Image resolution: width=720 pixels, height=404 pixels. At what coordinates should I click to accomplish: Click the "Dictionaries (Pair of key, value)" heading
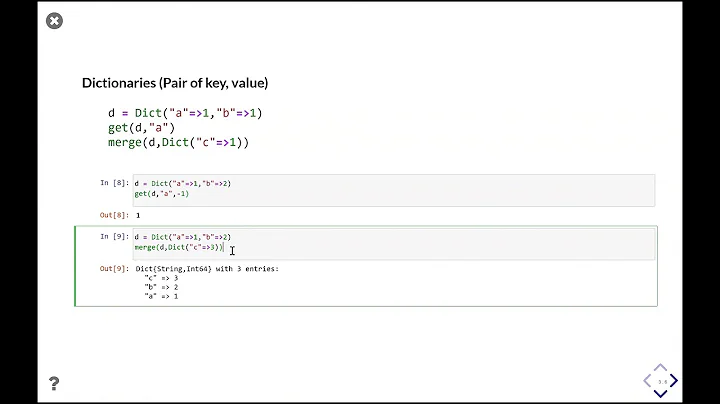click(x=175, y=83)
